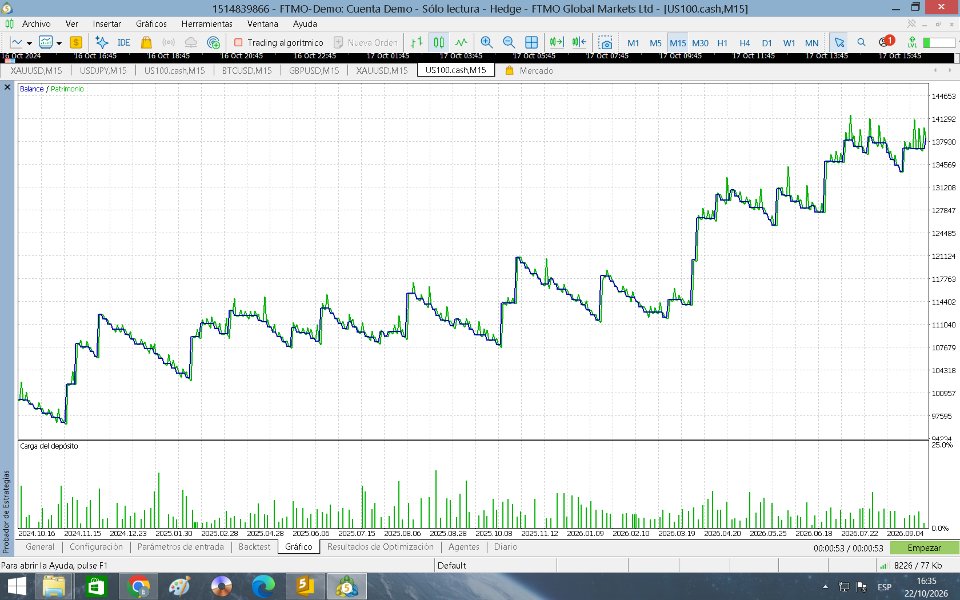Take a chart screenshot with camera icon

pos(605,42)
